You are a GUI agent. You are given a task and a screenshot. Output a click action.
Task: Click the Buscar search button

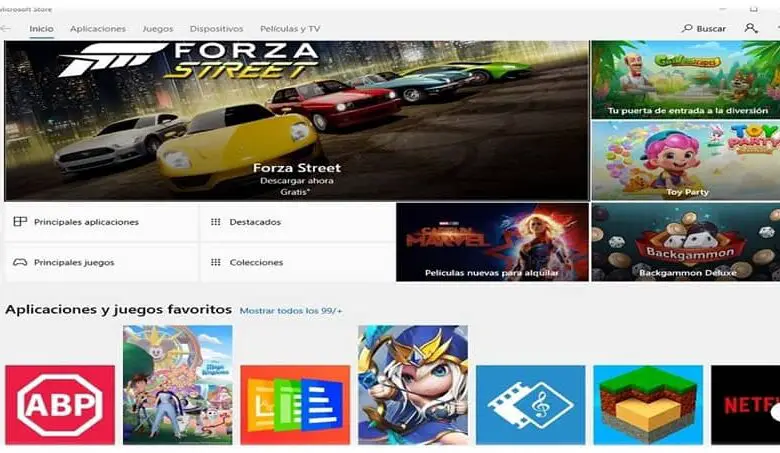tap(703, 28)
